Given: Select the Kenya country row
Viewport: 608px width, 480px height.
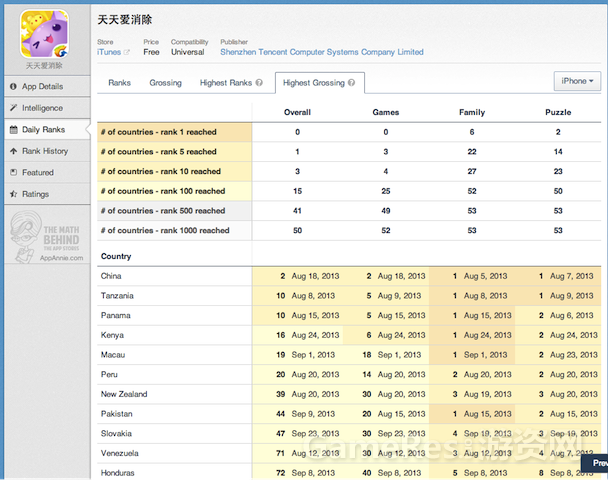Looking at the screenshot, I should coord(349,335).
